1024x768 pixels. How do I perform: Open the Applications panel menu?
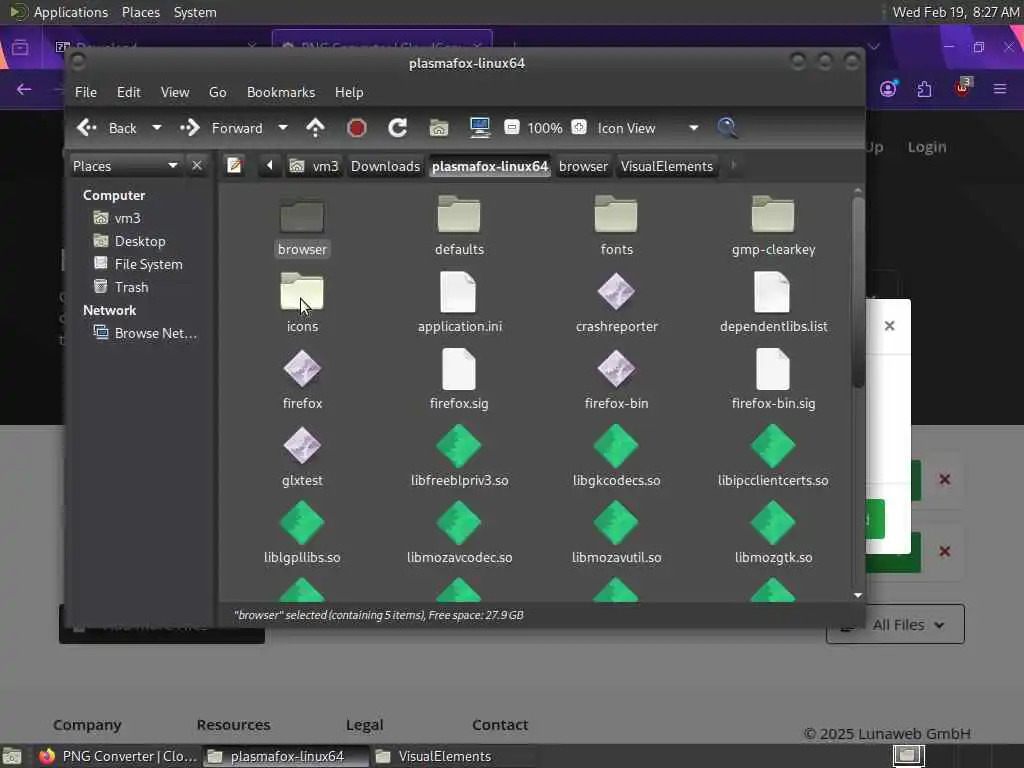71,12
